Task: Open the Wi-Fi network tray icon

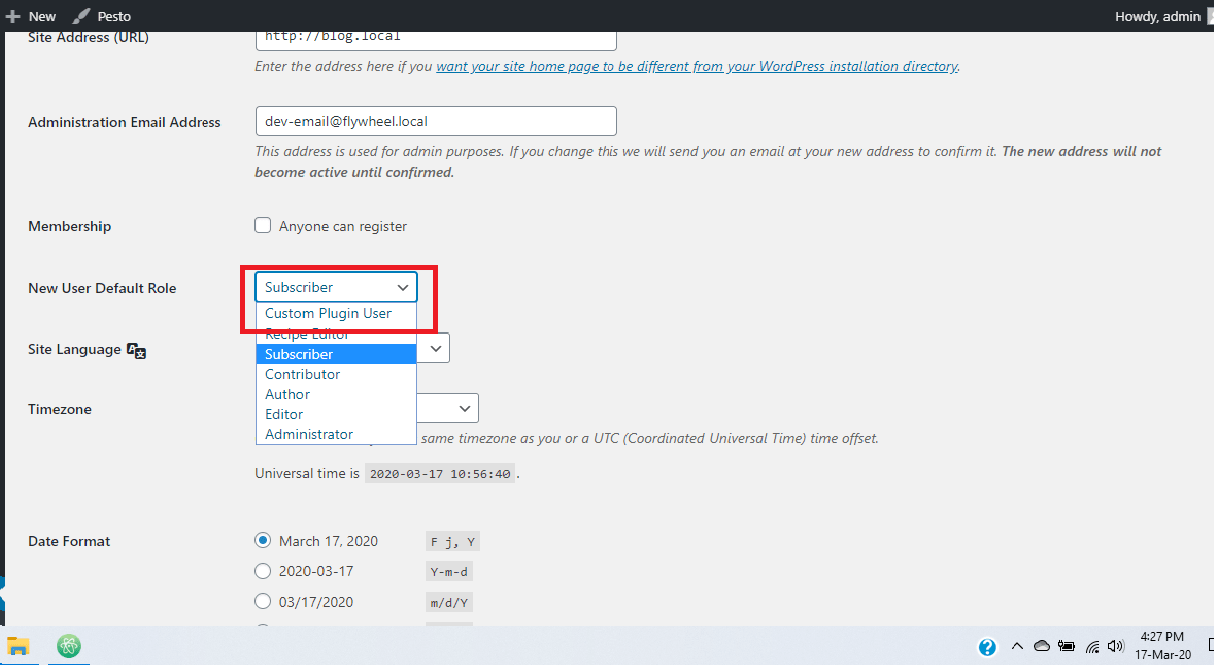Action: (x=1092, y=646)
